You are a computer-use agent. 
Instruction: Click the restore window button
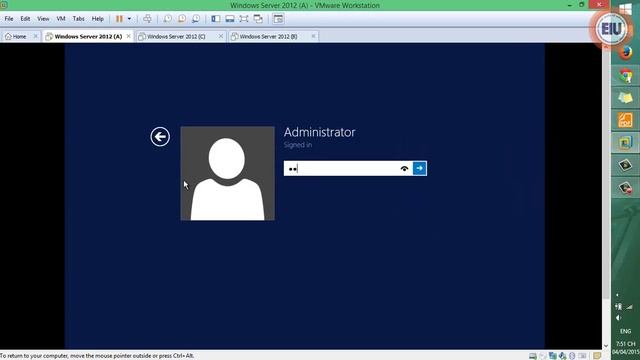pyautogui.click(x=582, y=5)
